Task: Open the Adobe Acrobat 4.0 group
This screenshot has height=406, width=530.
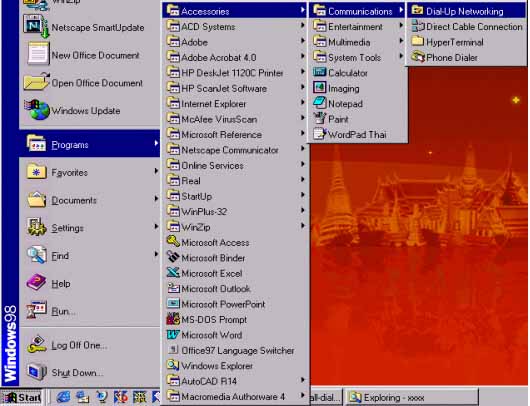Action: [235, 57]
